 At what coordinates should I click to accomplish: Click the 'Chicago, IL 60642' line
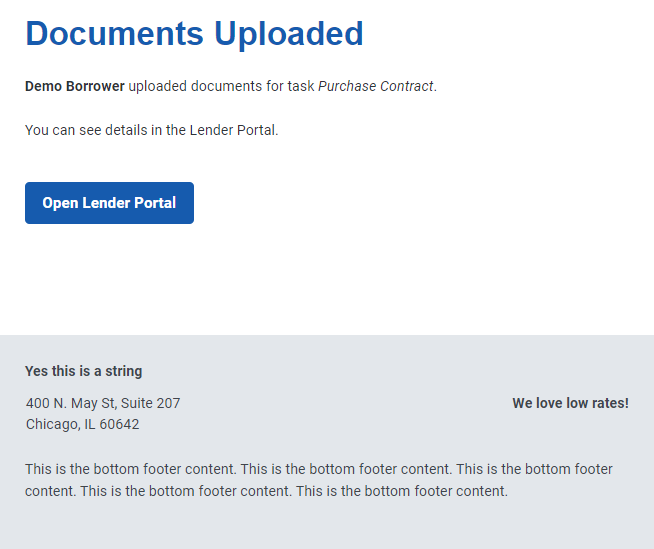[x=83, y=424]
